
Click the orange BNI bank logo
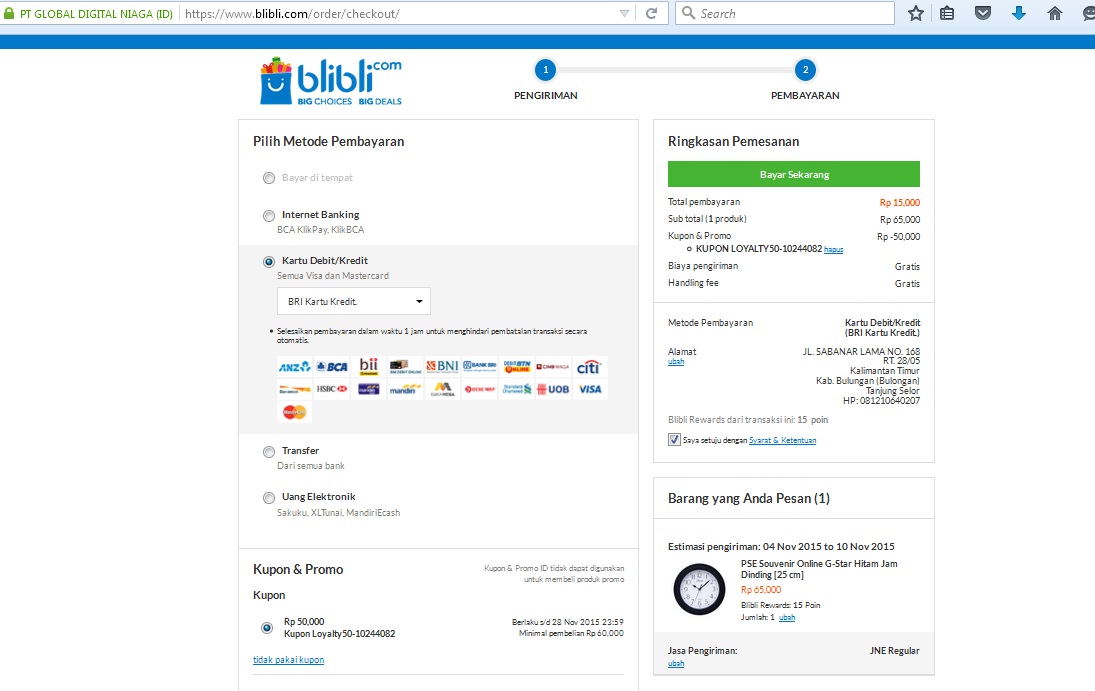click(442, 367)
